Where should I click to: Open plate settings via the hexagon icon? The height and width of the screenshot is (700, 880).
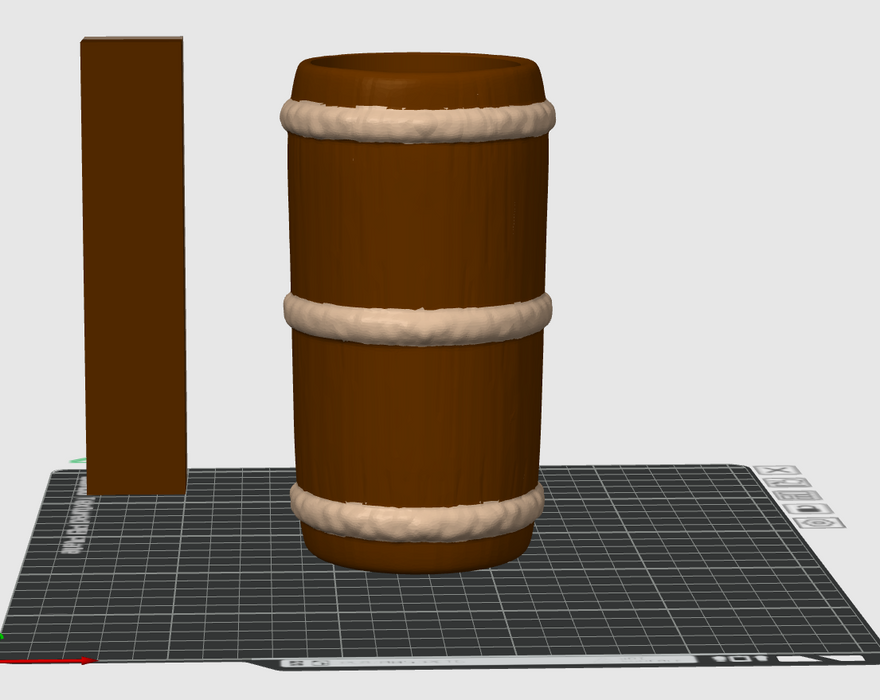point(819,522)
